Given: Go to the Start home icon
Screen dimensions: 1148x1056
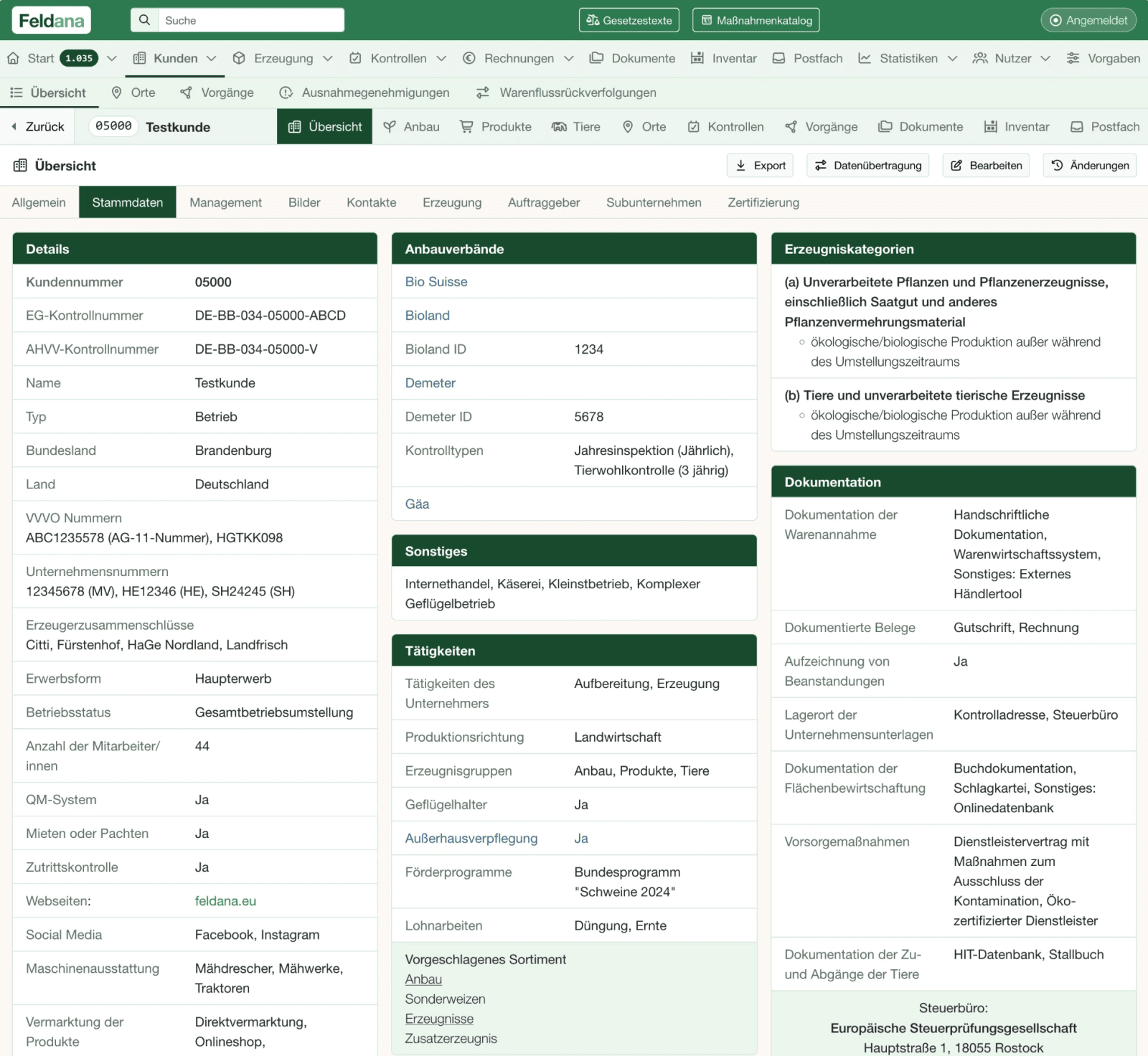Looking at the screenshot, I should [13, 58].
